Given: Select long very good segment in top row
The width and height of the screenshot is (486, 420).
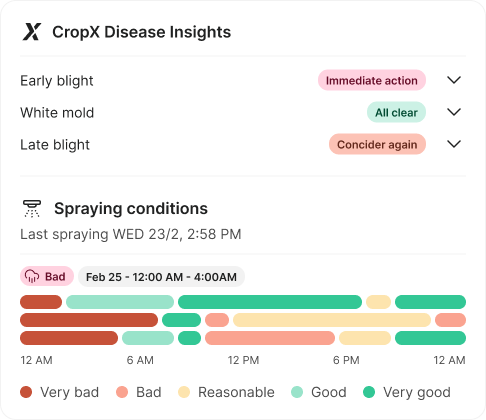Looking at the screenshot, I should tap(270, 302).
